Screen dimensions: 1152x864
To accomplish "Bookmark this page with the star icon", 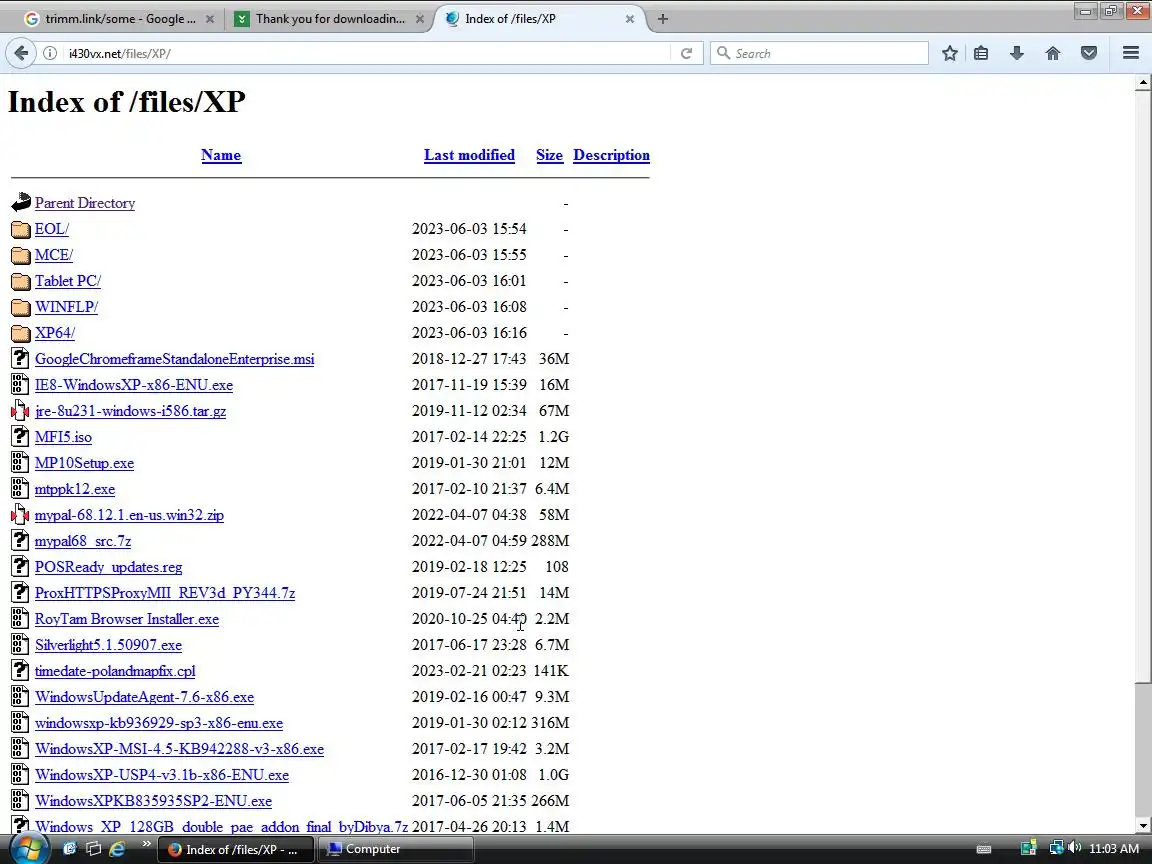I will point(949,53).
